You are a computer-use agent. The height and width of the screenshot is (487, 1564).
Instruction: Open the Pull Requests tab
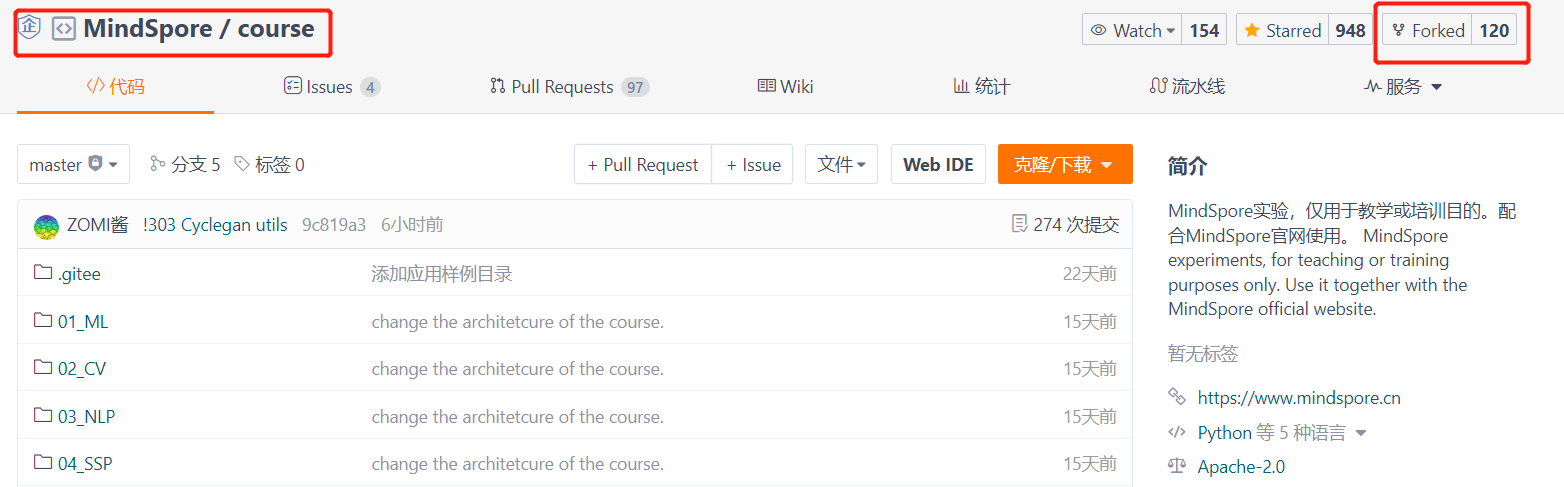pos(569,87)
